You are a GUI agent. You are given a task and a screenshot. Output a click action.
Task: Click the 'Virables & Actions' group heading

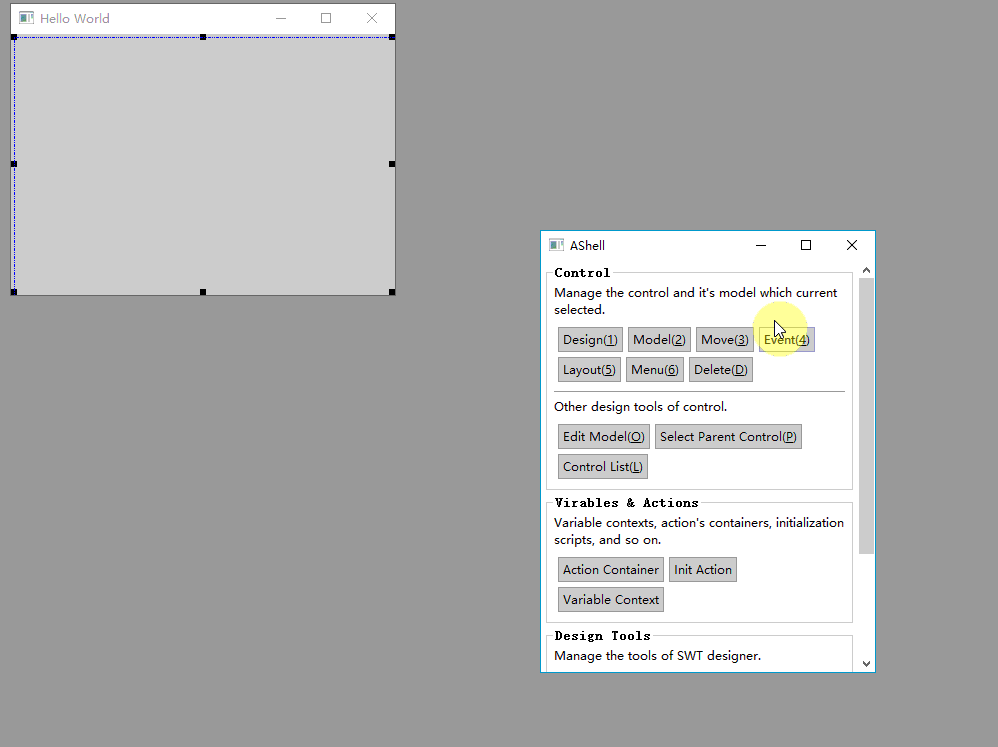pos(626,503)
